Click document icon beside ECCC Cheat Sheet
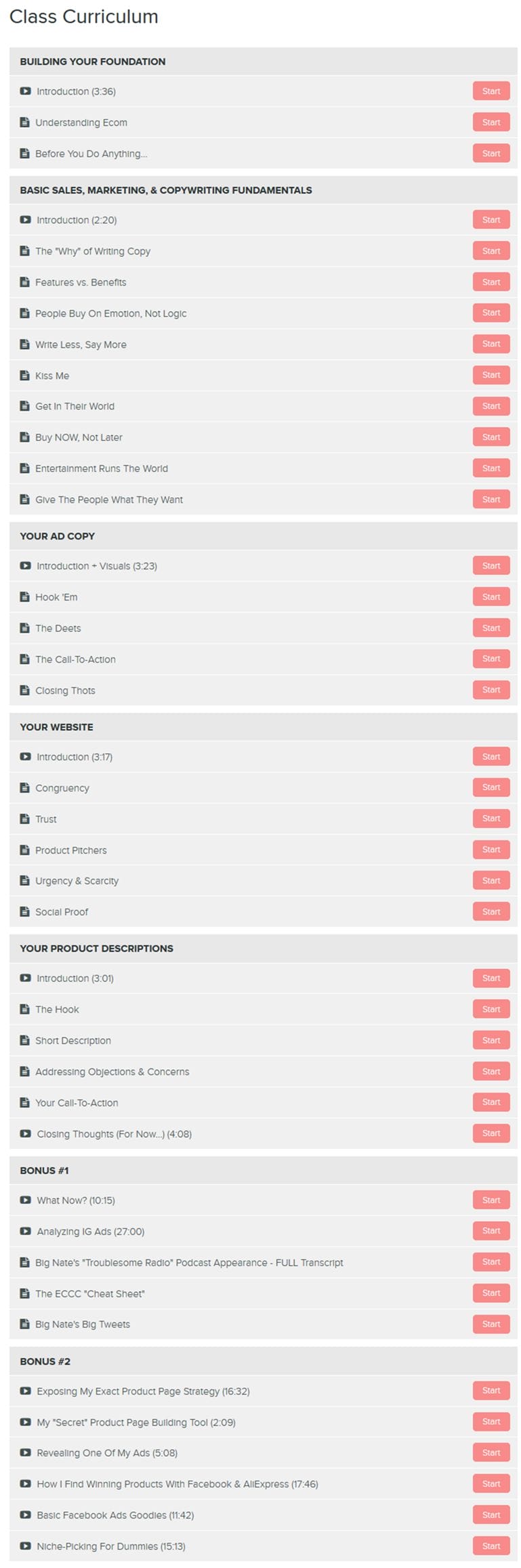The image size is (521, 1568). [x=25, y=1293]
